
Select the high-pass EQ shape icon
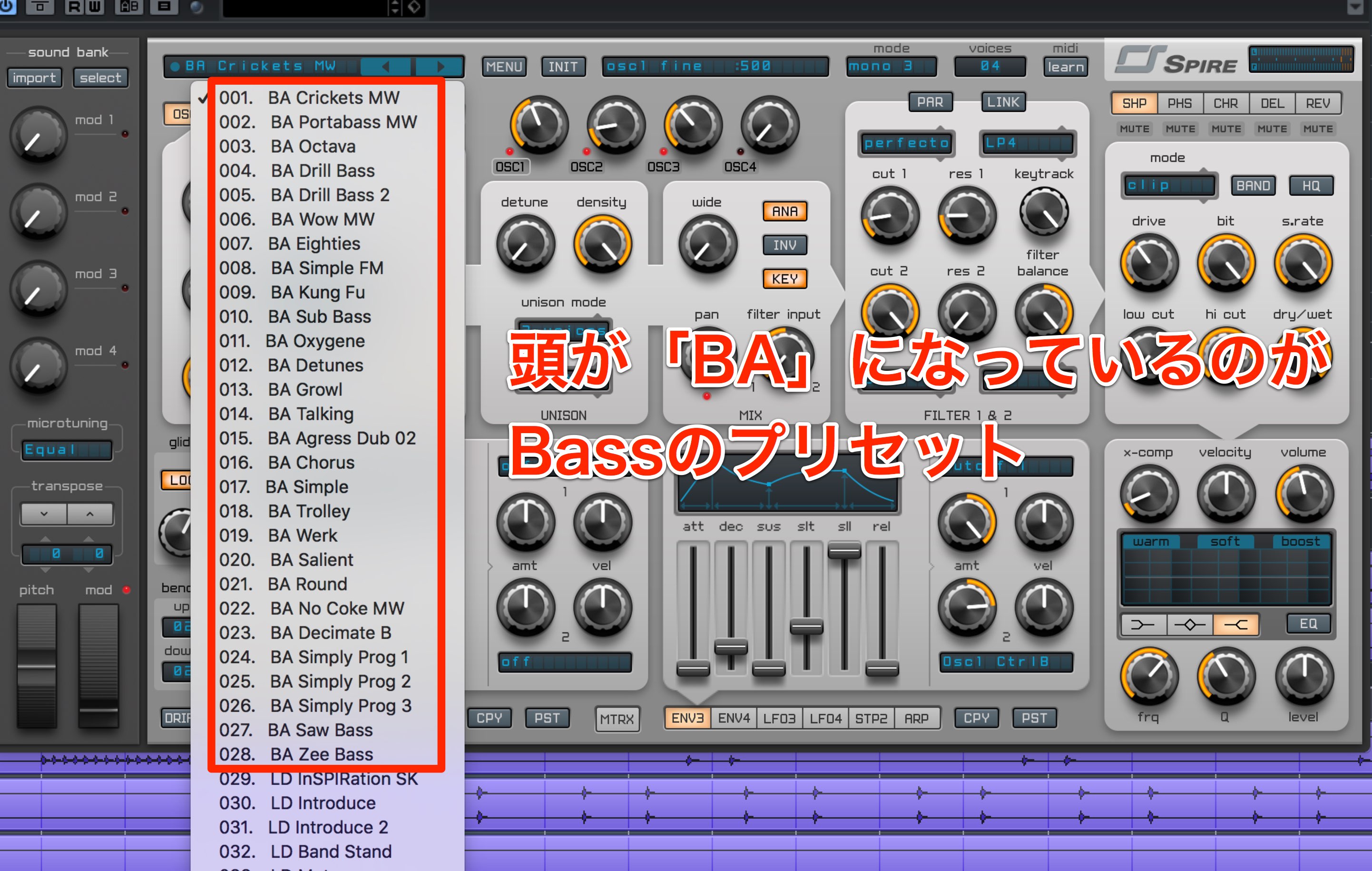pos(1143,624)
